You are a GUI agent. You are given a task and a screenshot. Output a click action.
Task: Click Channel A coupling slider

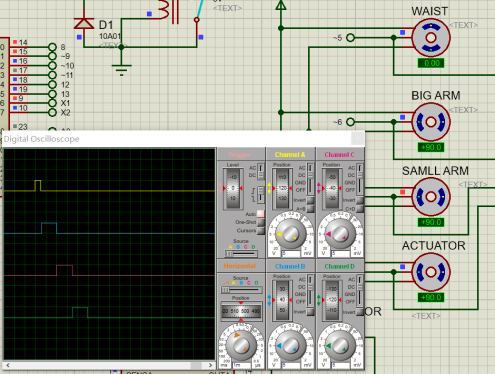click(310, 179)
